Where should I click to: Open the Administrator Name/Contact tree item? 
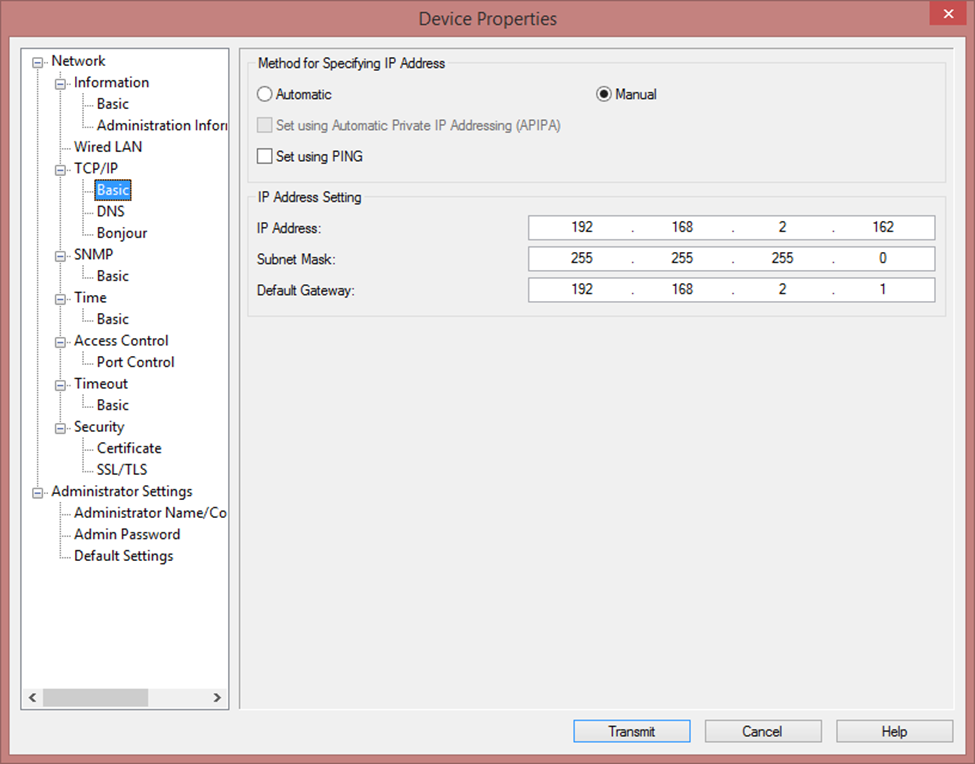coord(150,513)
